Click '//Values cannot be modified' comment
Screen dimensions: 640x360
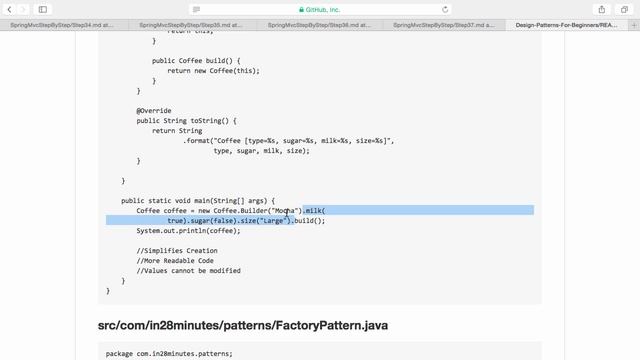pyautogui.click(x=188, y=271)
